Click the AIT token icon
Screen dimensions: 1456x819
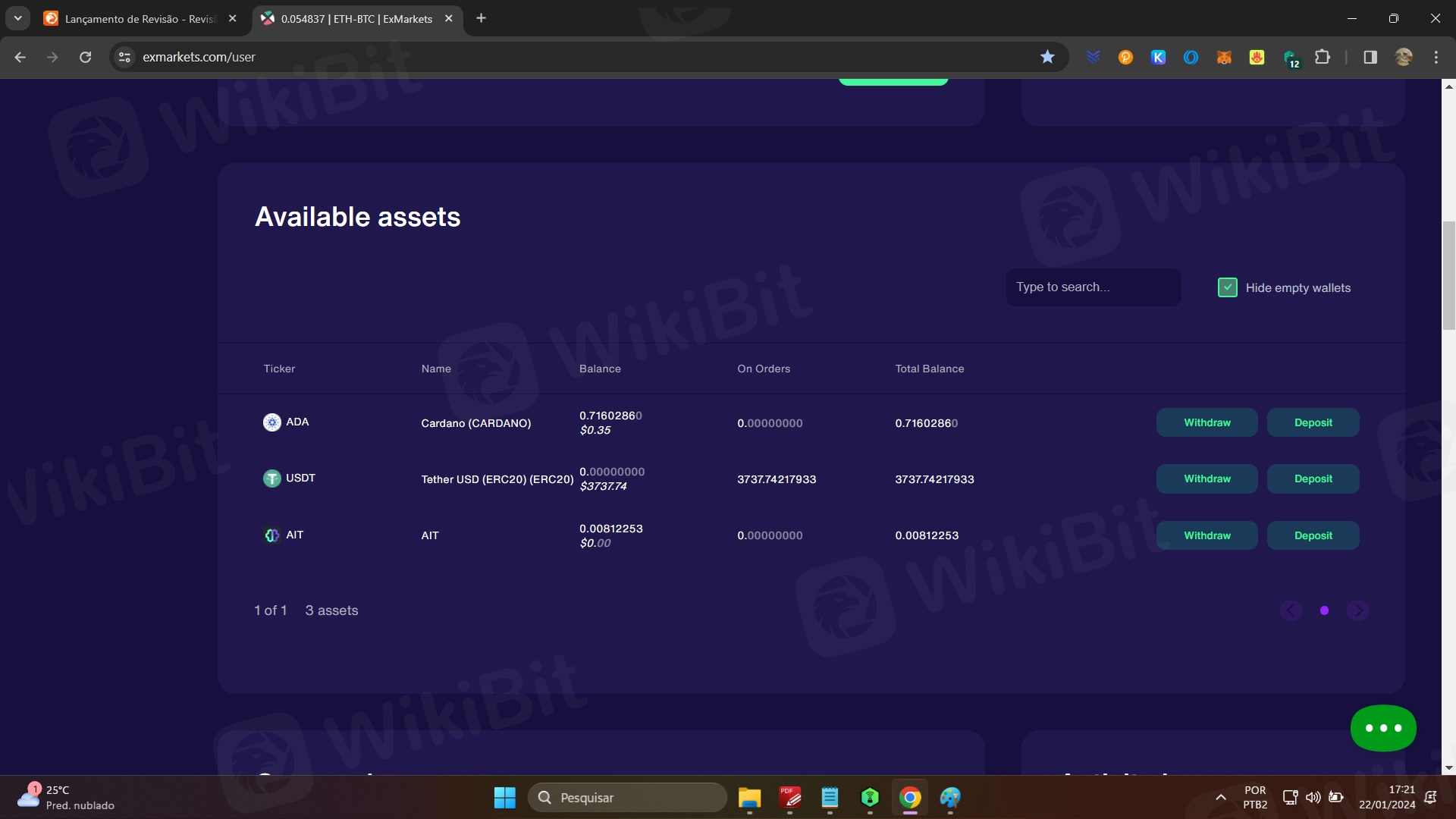pyautogui.click(x=271, y=535)
